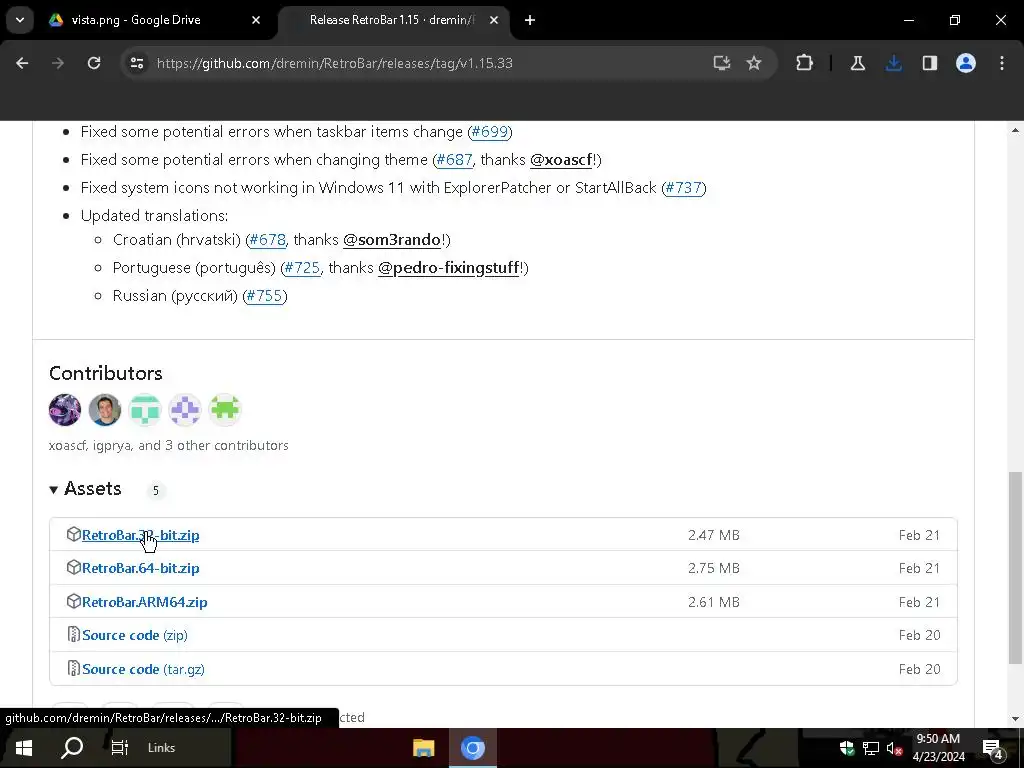Click the Links toolbar on the taskbar
This screenshot has width=1024, height=768.
tap(161, 748)
